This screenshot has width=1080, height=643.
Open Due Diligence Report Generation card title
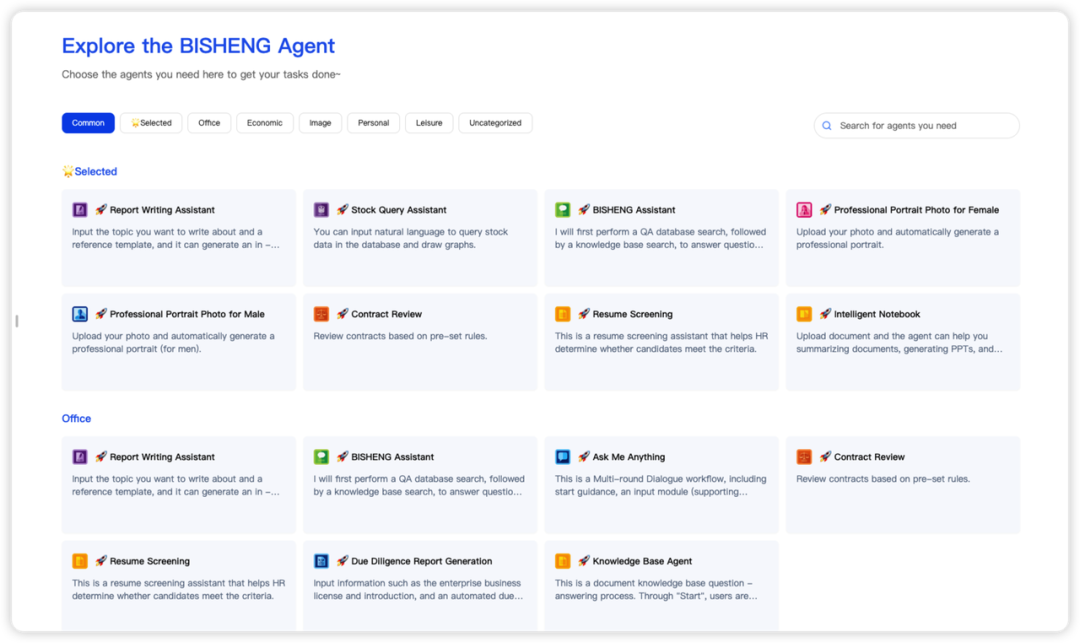(x=422, y=561)
